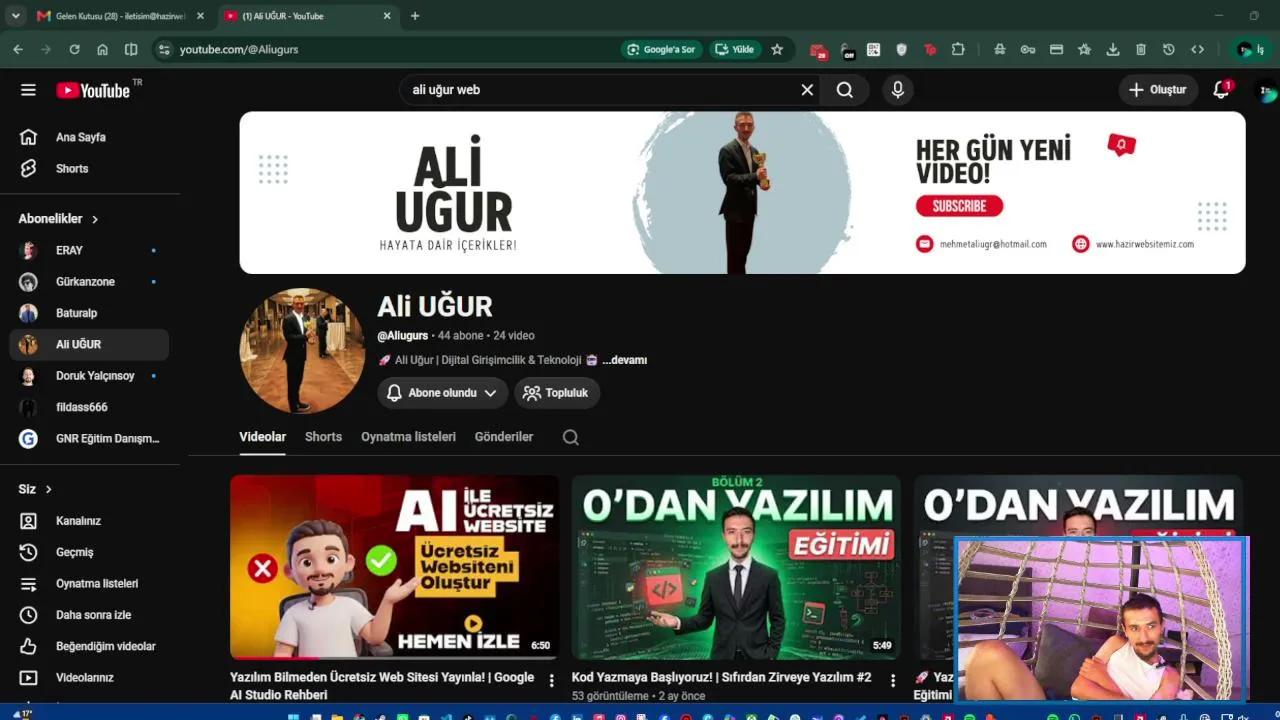
Task: Clear the search text with the X icon
Action: (x=807, y=90)
